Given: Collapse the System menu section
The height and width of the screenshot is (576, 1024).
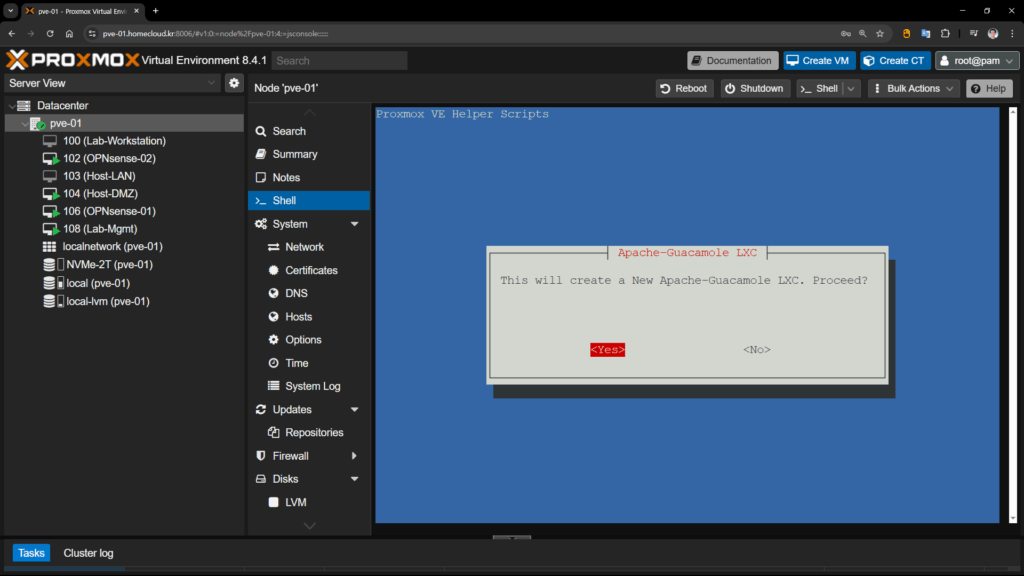Looking at the screenshot, I should click(354, 224).
